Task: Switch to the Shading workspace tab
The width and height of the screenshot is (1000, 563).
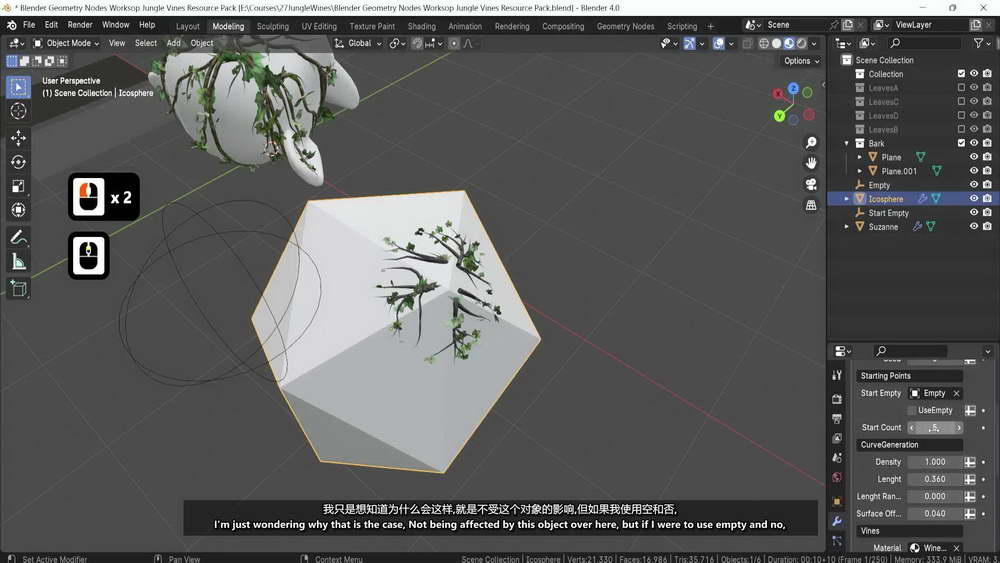Action: [x=422, y=26]
